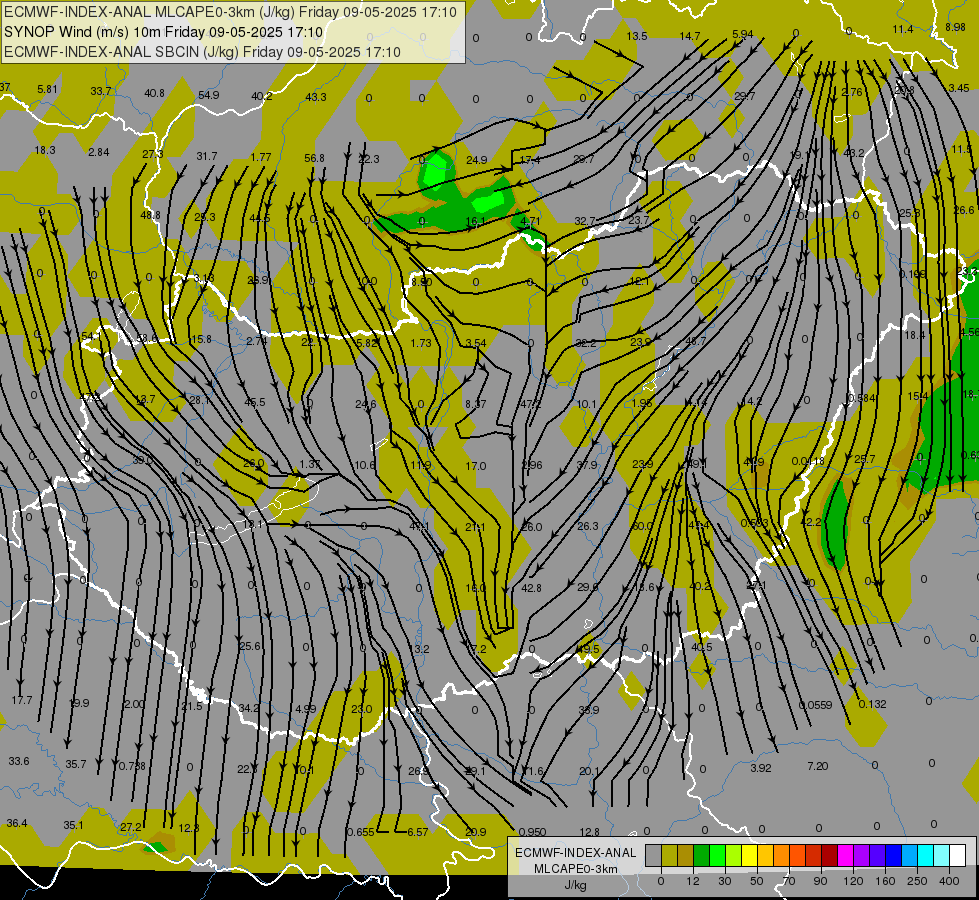Click the legend tick label '250'
979x900 pixels.
click(917, 881)
